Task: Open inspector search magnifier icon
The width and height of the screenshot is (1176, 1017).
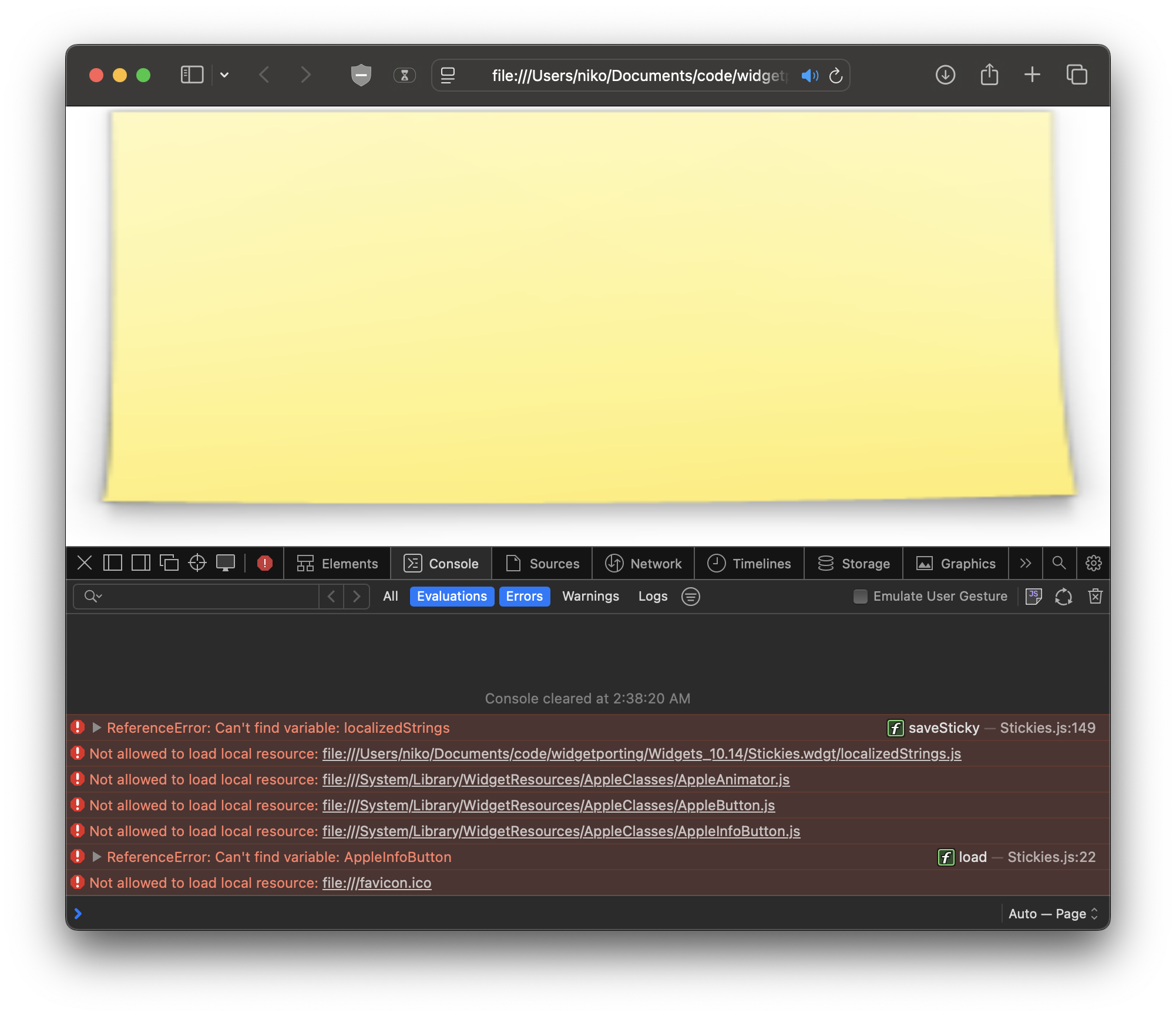Action: 1059,563
